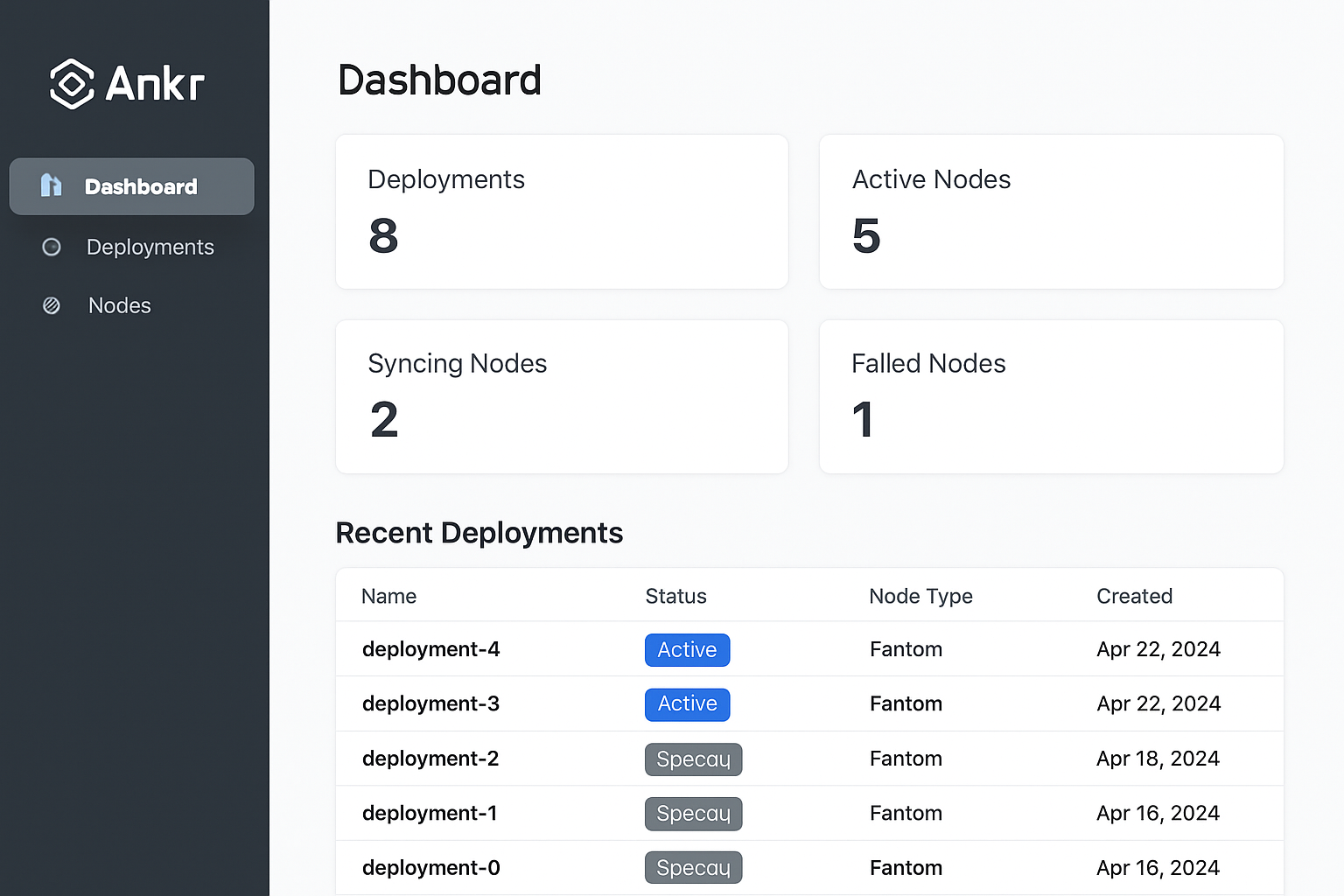Select the Recent Deployments table row for deployment-2

pyautogui.click(x=809, y=759)
